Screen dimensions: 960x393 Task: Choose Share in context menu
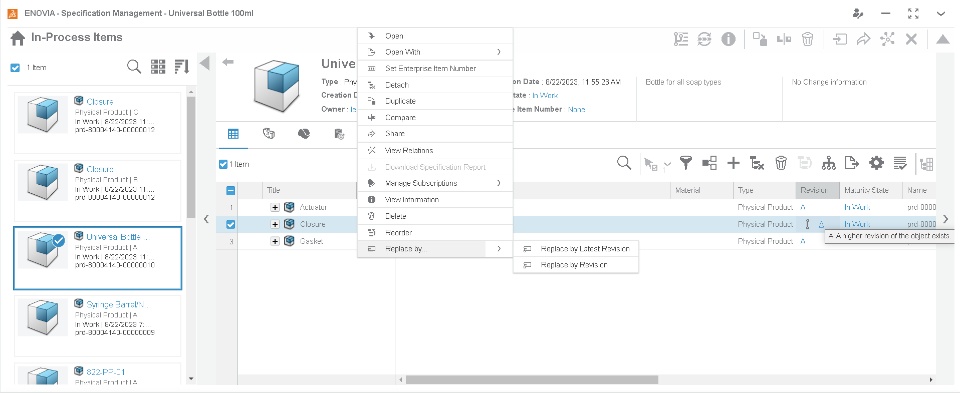pos(435,134)
